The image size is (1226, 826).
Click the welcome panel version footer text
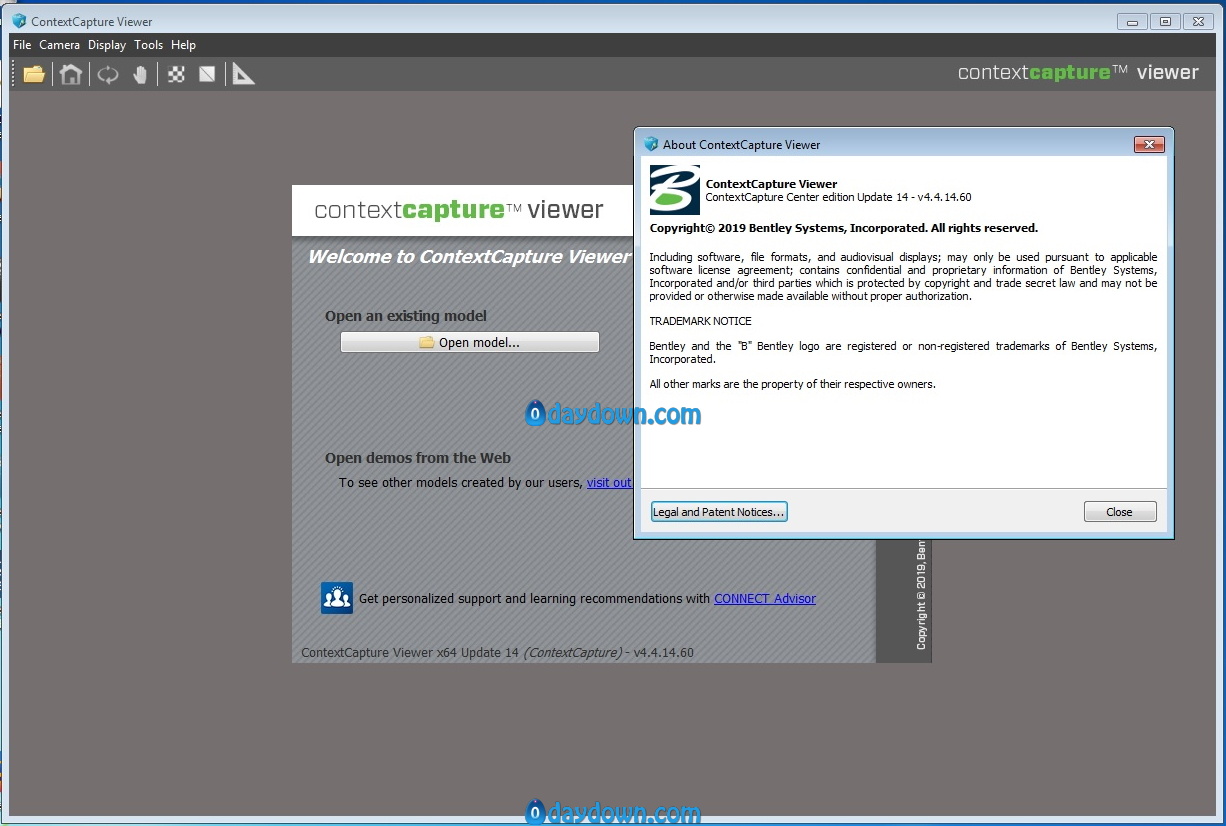(497, 653)
